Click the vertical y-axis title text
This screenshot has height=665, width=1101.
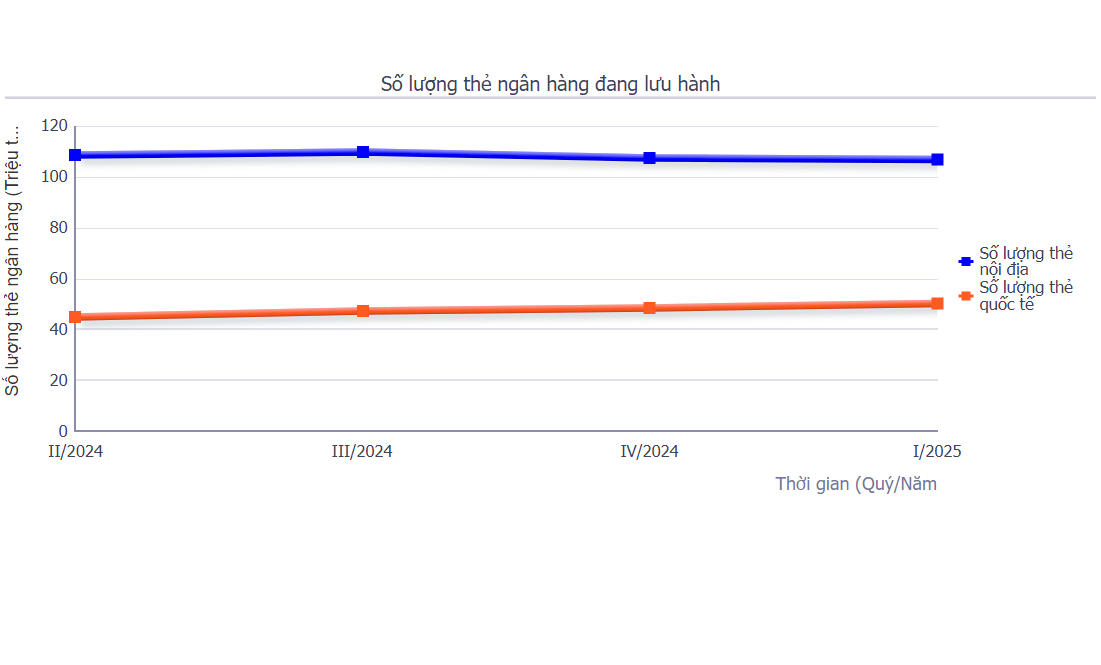13,260
